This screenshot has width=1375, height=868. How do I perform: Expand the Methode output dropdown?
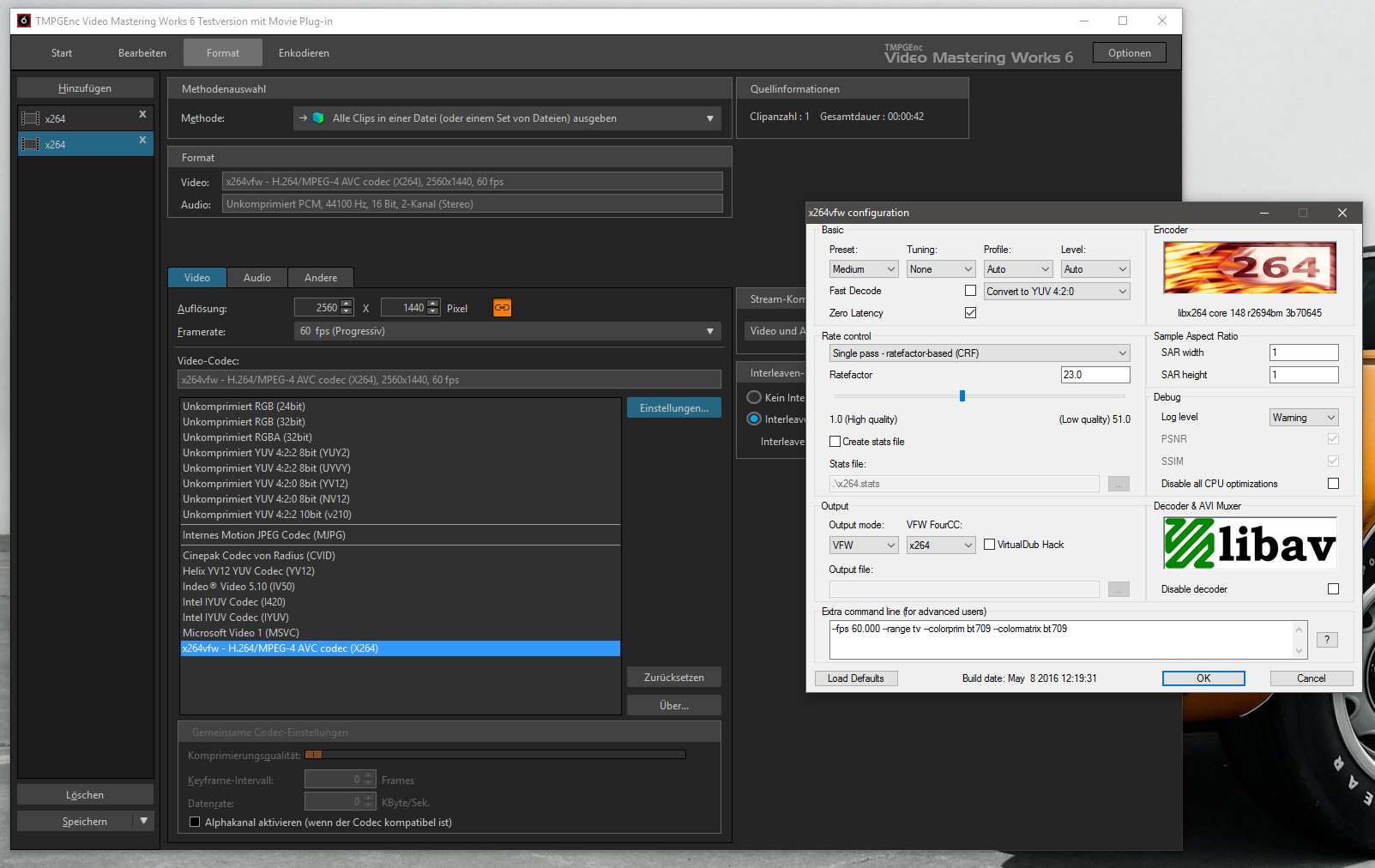[x=507, y=118]
